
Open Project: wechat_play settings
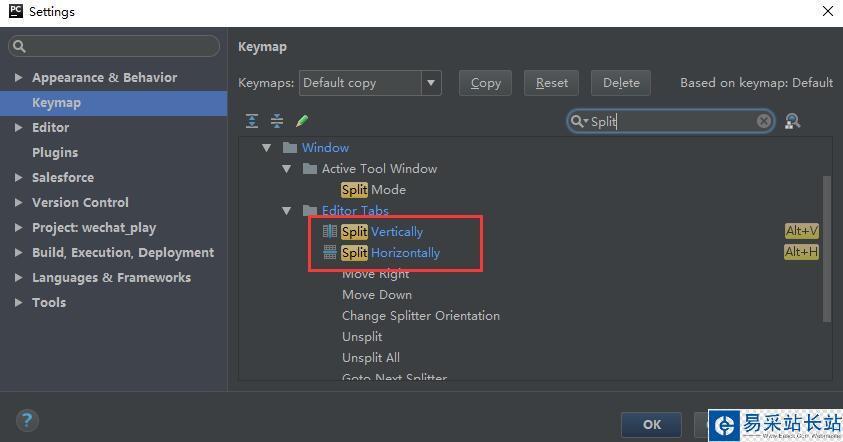94,227
